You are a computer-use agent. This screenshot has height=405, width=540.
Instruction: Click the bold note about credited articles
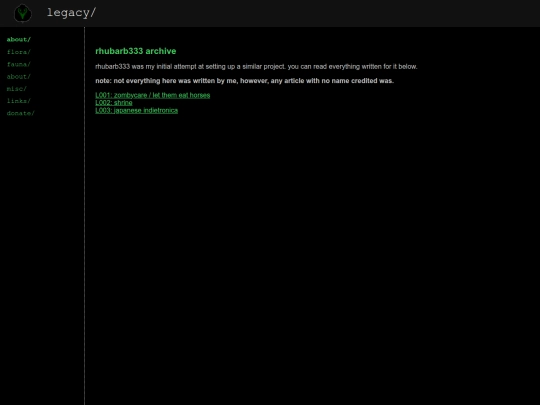tap(245, 81)
